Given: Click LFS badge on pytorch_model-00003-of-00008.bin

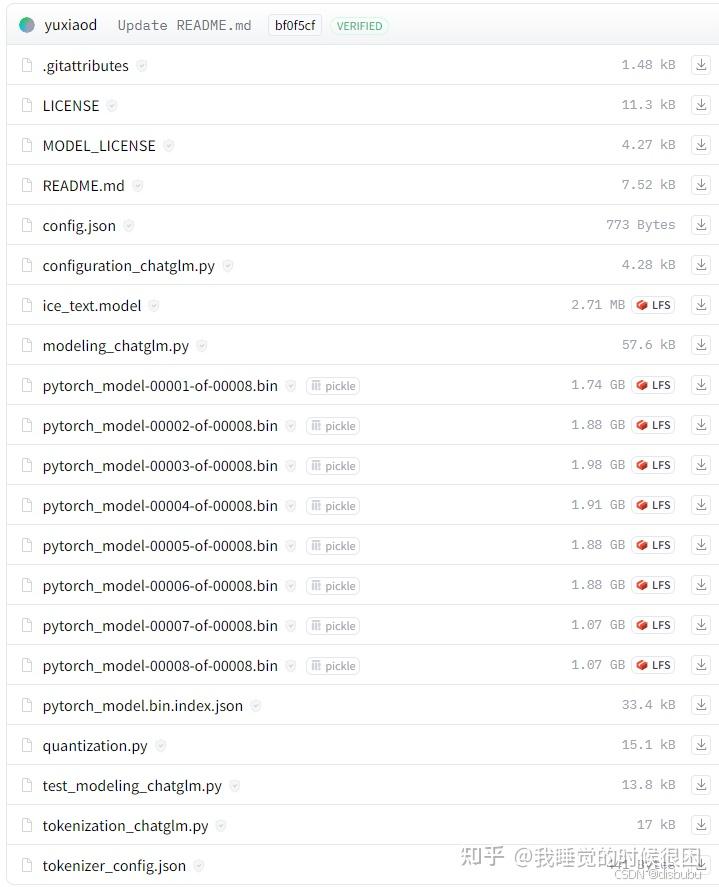Looking at the screenshot, I should pos(653,465).
